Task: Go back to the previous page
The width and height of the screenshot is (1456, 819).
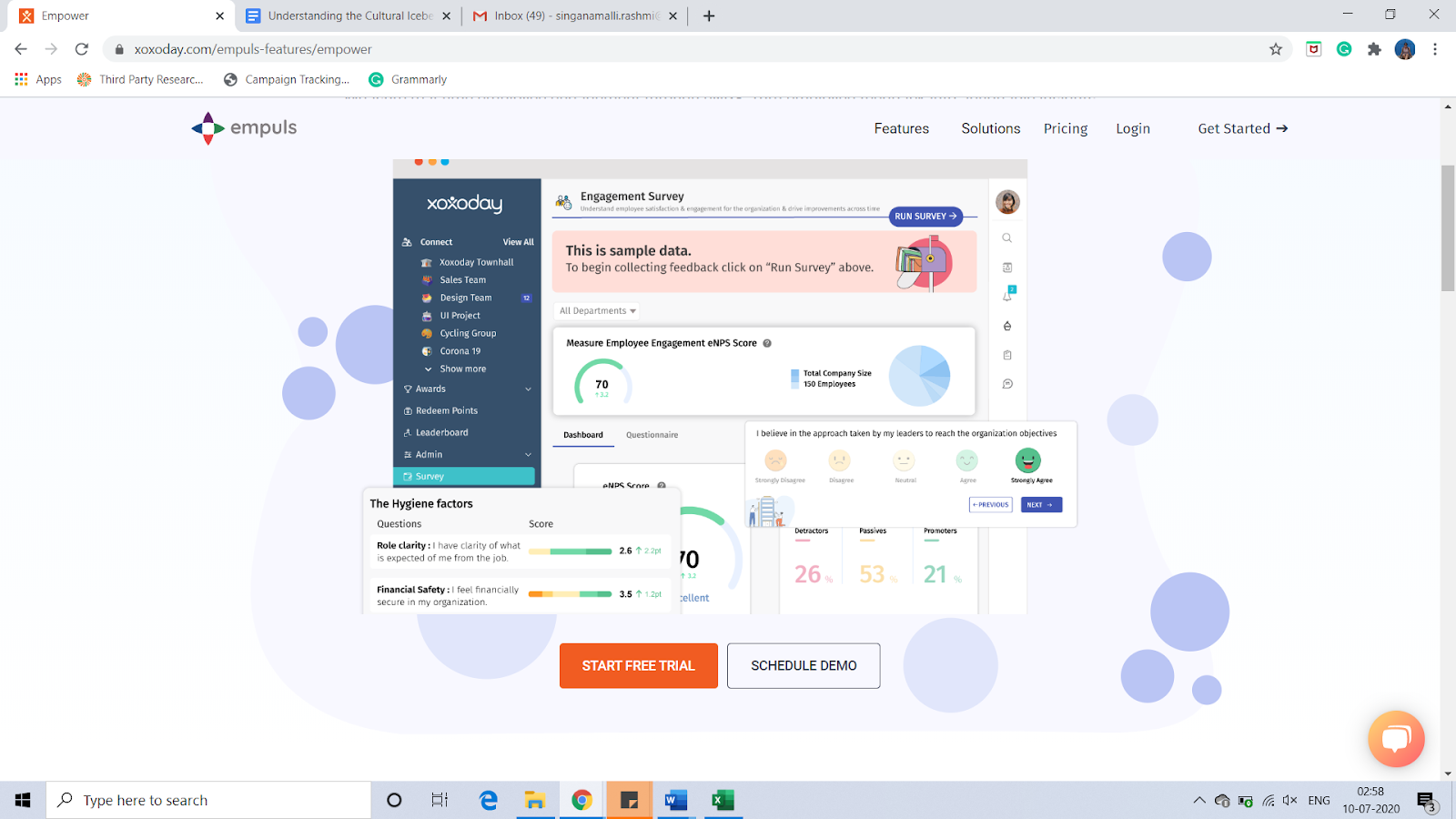Action: point(21,49)
